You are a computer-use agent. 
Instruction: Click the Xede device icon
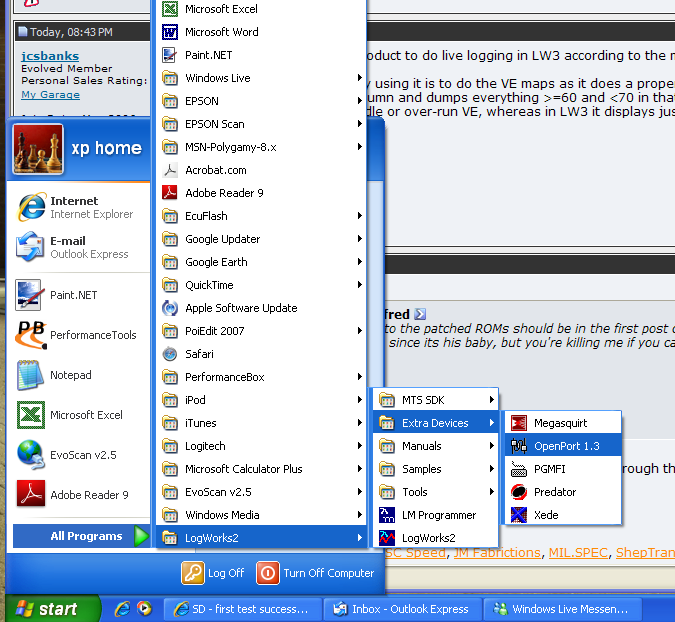[519, 515]
